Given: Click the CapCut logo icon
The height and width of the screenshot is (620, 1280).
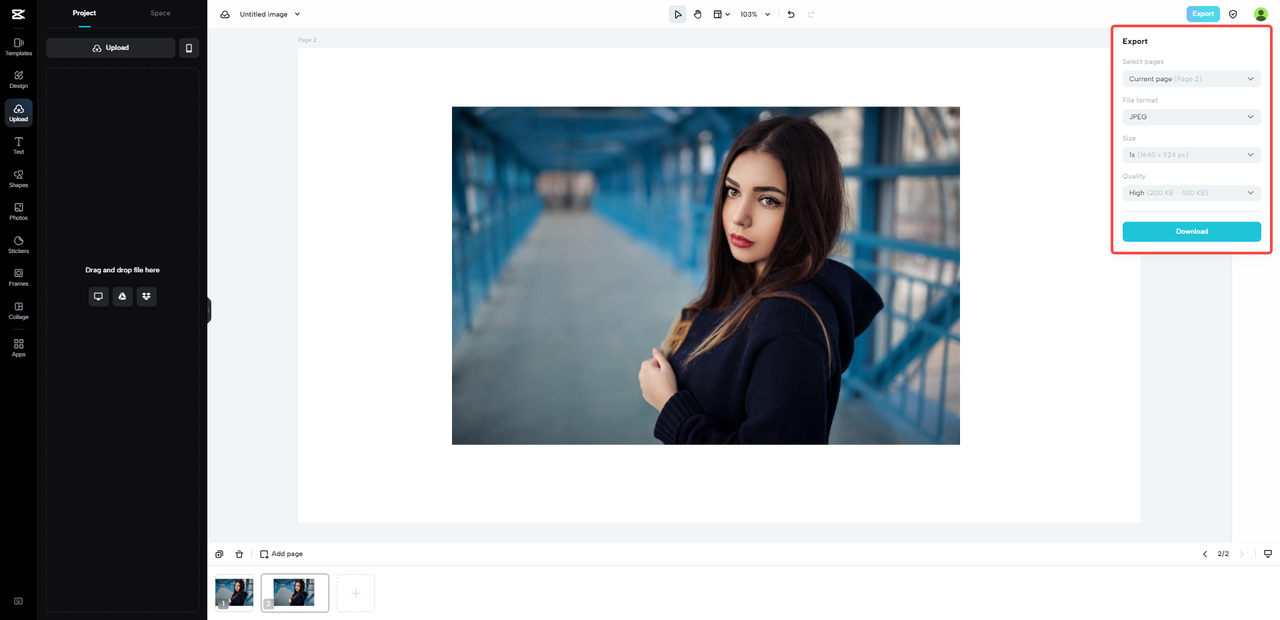Looking at the screenshot, I should coord(18,14).
